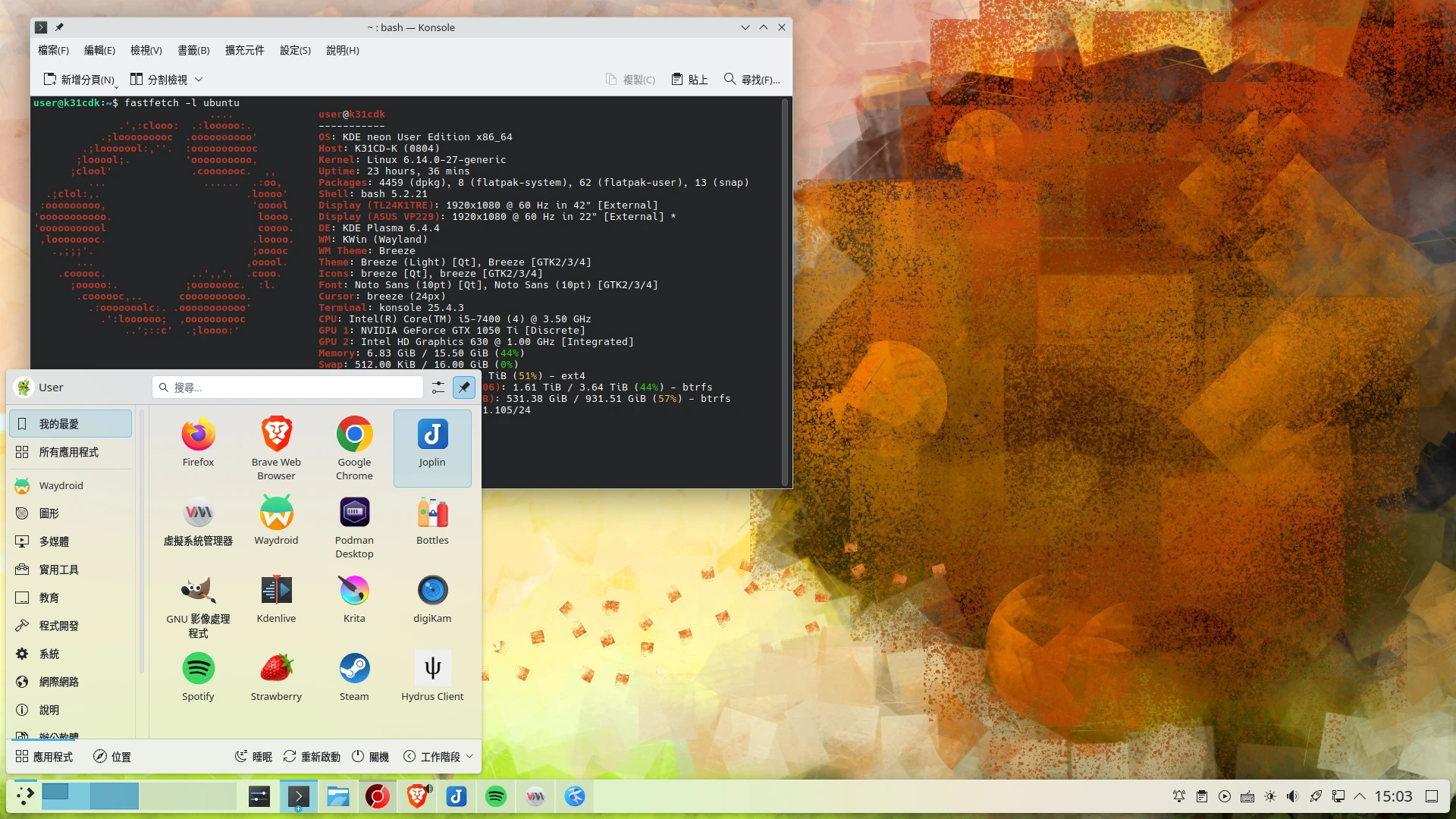Screen dimensions: 1456x819
Task: Open Steam from favorites
Action: (354, 670)
